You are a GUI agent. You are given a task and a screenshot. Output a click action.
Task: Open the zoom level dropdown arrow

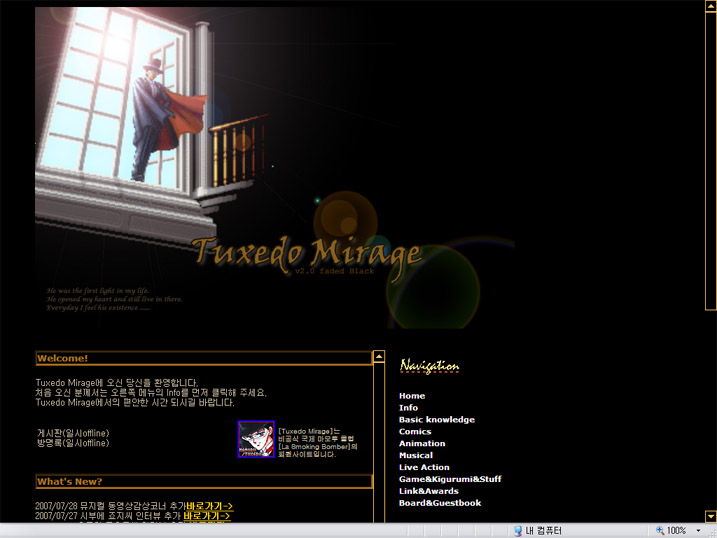tap(698, 530)
